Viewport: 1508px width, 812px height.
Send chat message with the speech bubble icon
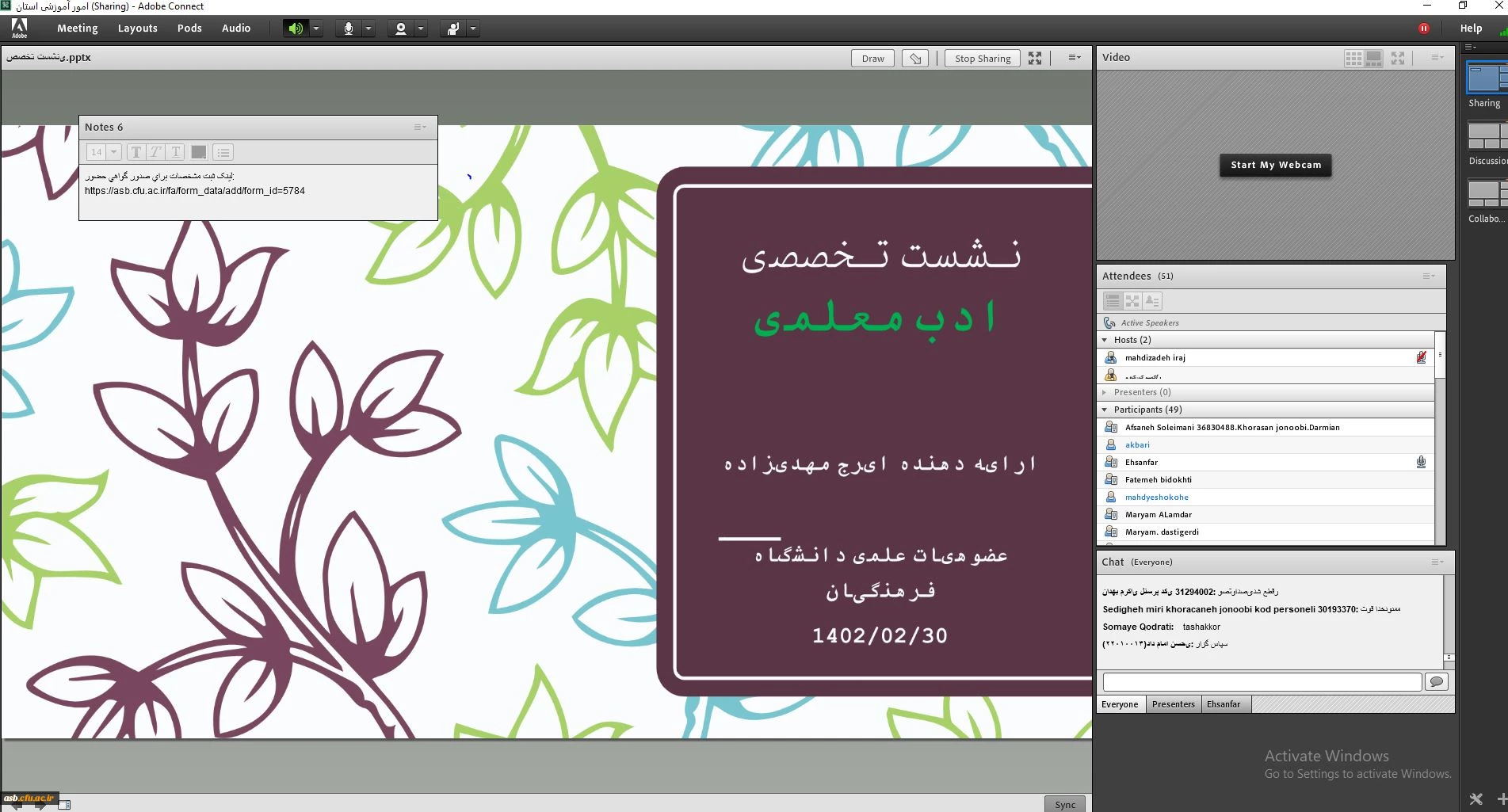pyautogui.click(x=1436, y=681)
